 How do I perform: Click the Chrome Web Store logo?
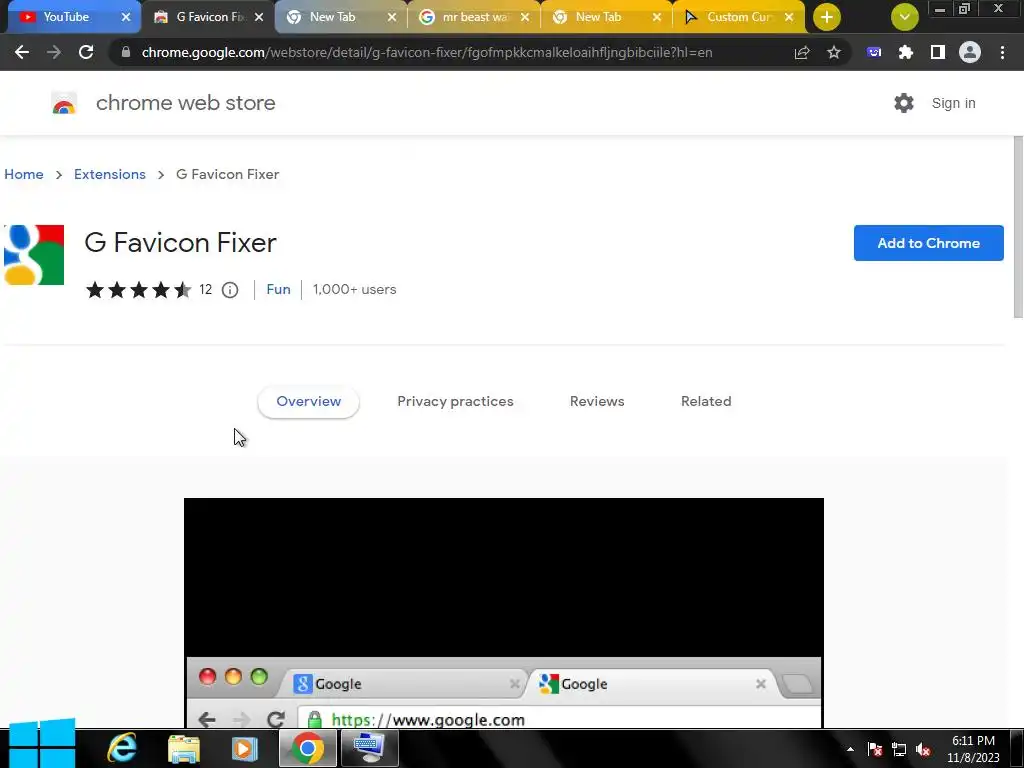coord(64,103)
